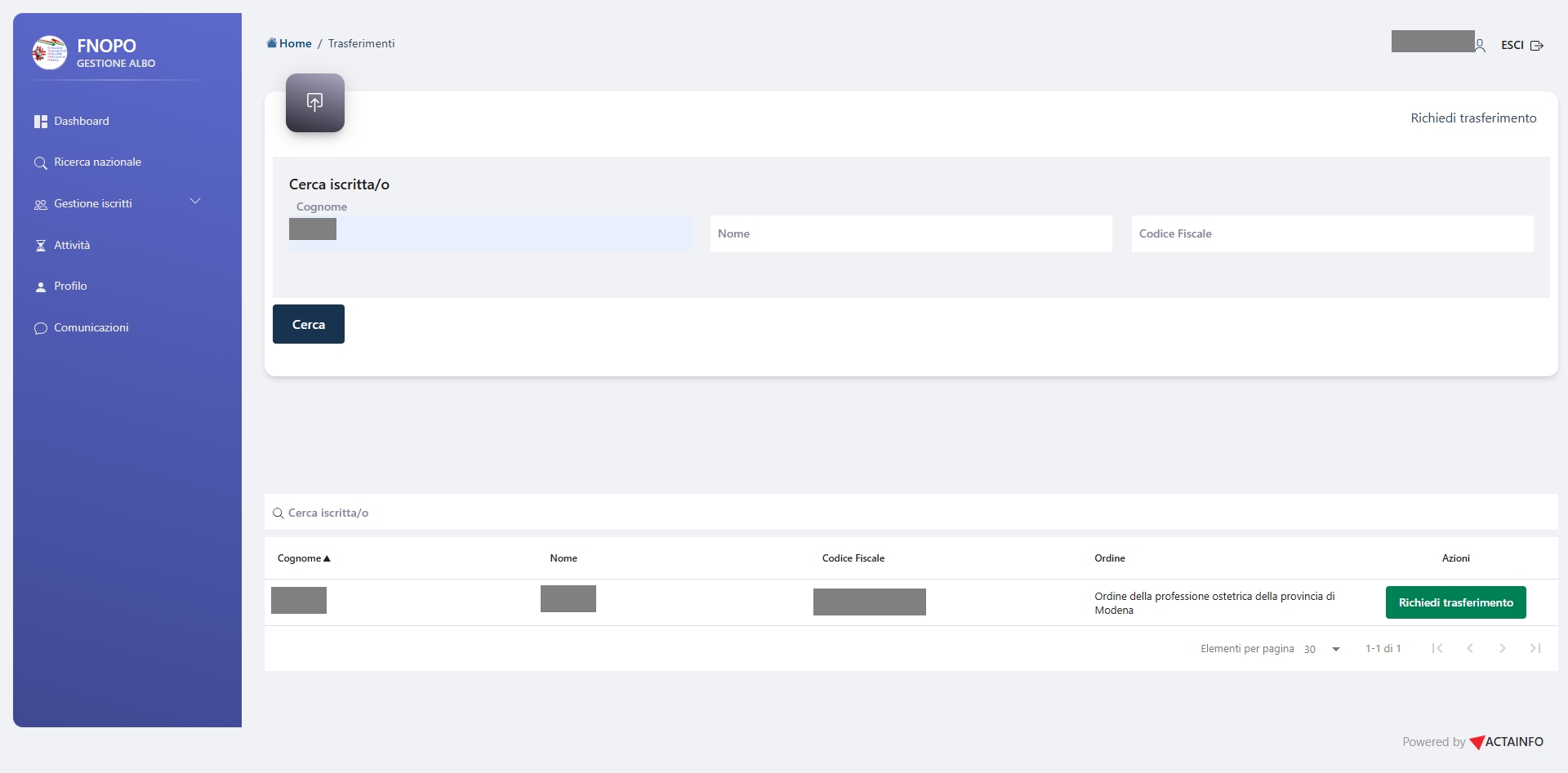Navigate to Home via the breadcrumb
1568x773 pixels.
[x=295, y=43]
